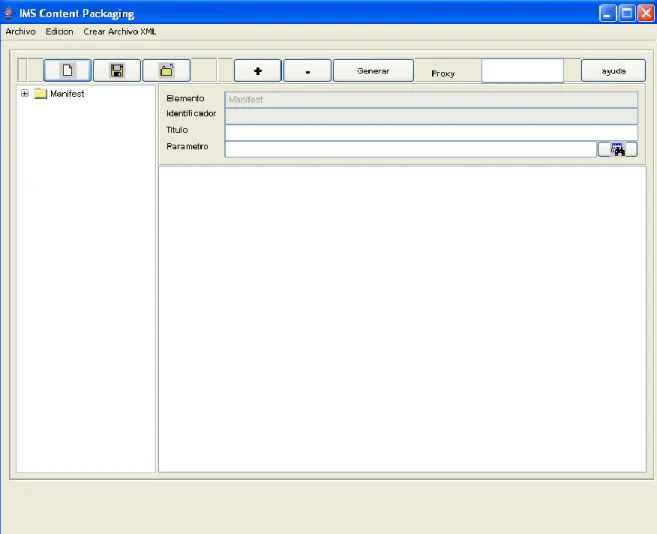Click the ayuda help button
The image size is (657, 534).
tap(613, 71)
